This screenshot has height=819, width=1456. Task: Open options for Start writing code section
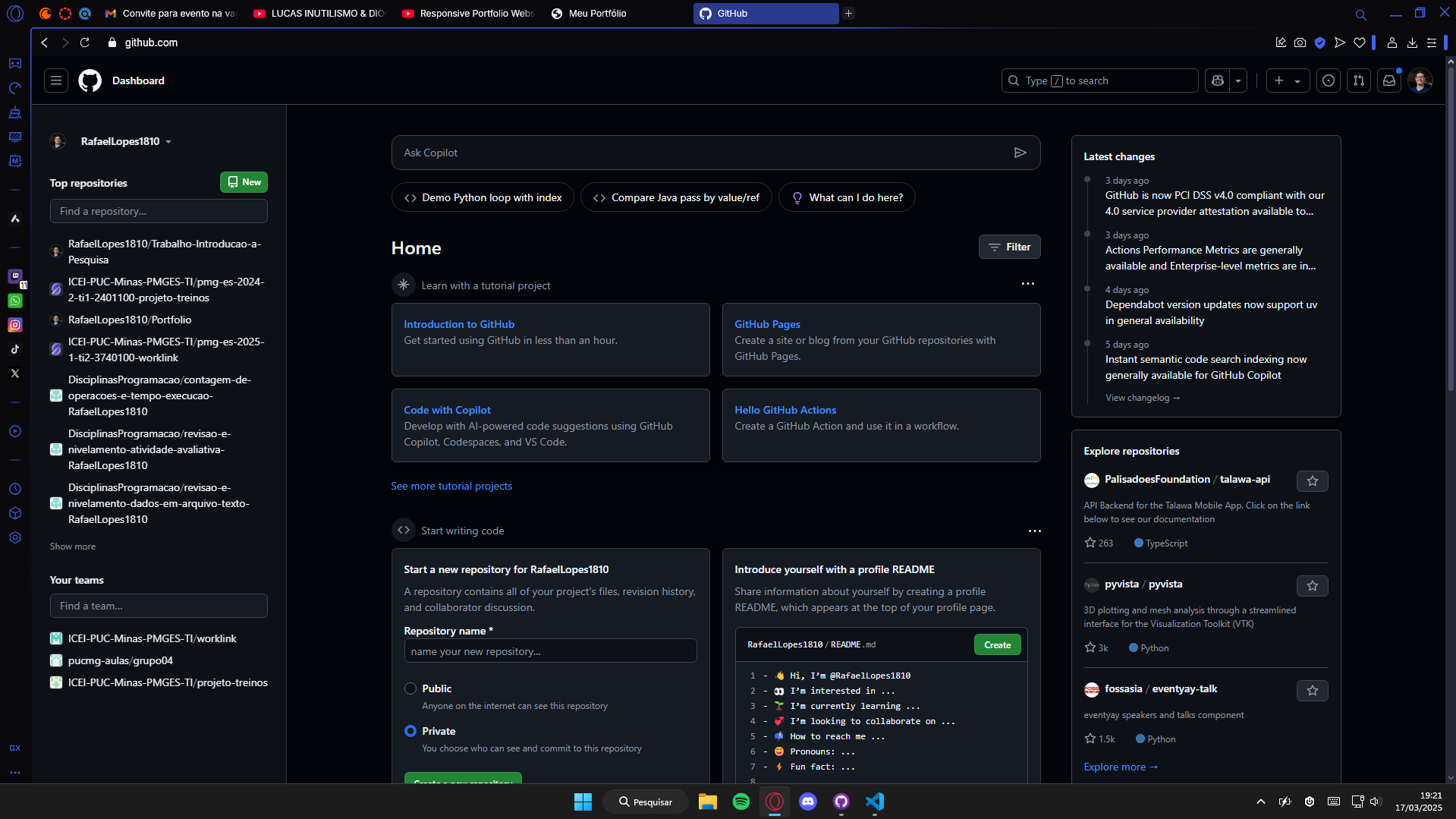coord(1034,531)
